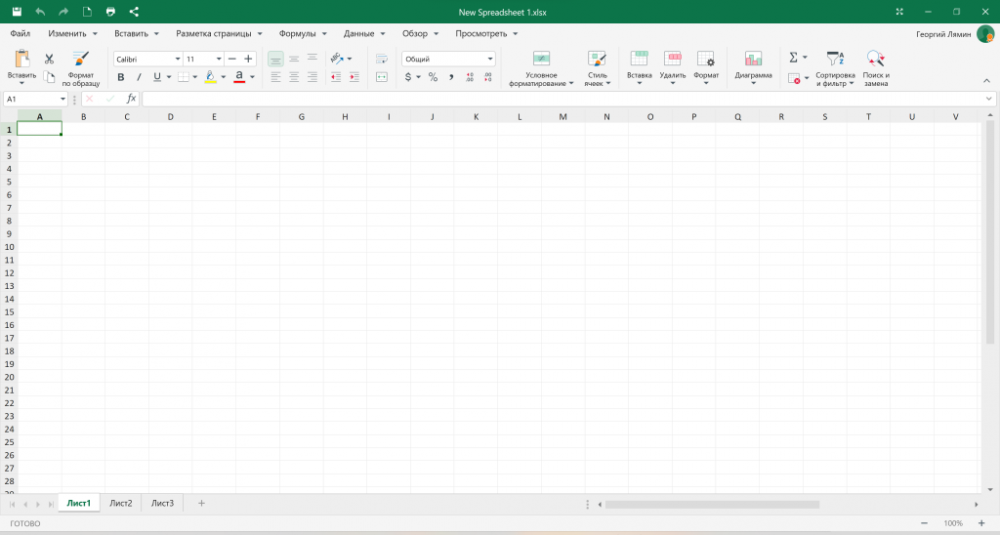Apply percent number format
This screenshot has height=535, width=1000.
point(433,77)
